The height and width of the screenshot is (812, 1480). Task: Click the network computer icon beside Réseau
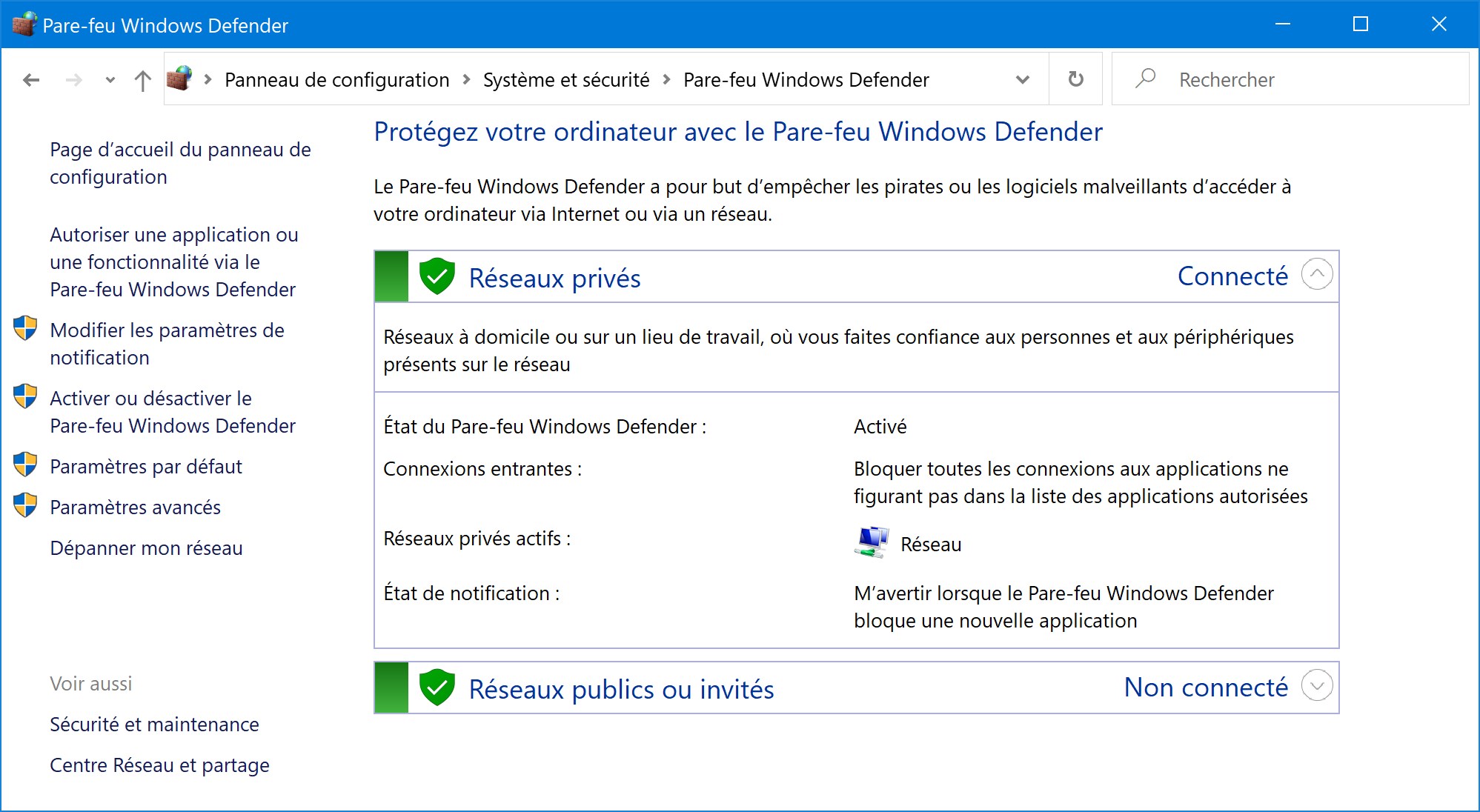tap(872, 542)
